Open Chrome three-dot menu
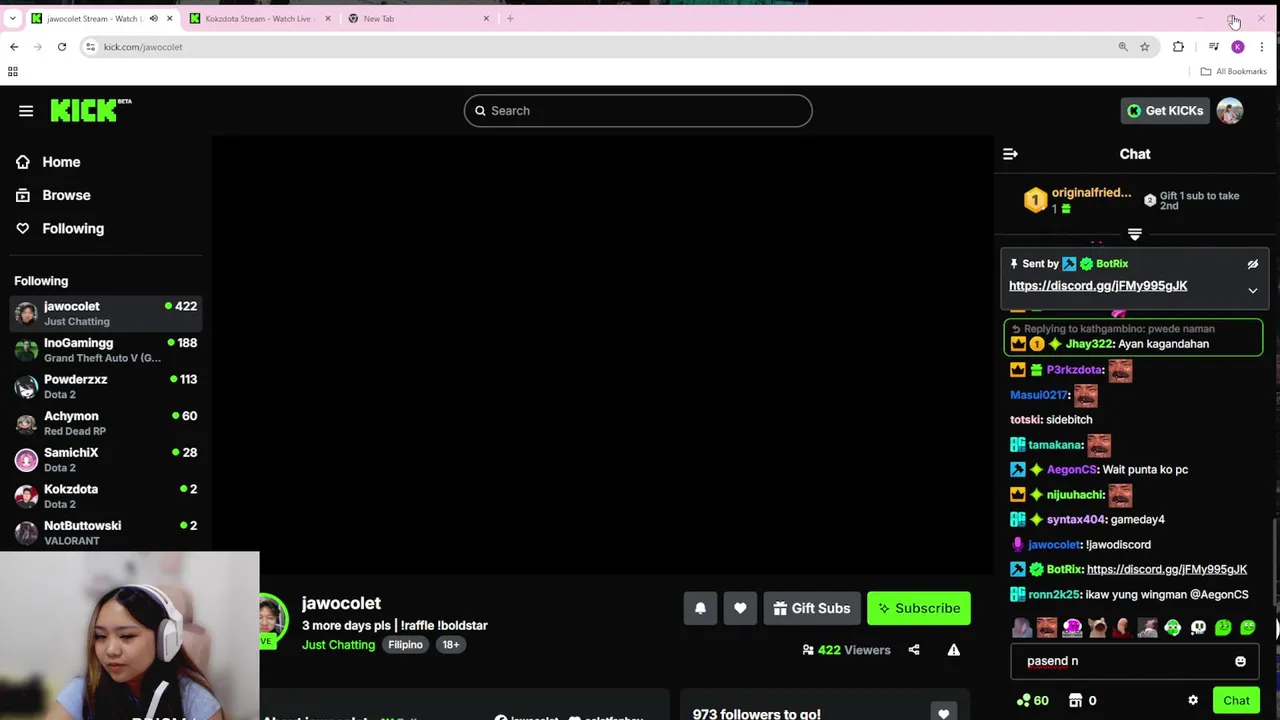Viewport: 1280px width, 720px height. click(x=1262, y=47)
